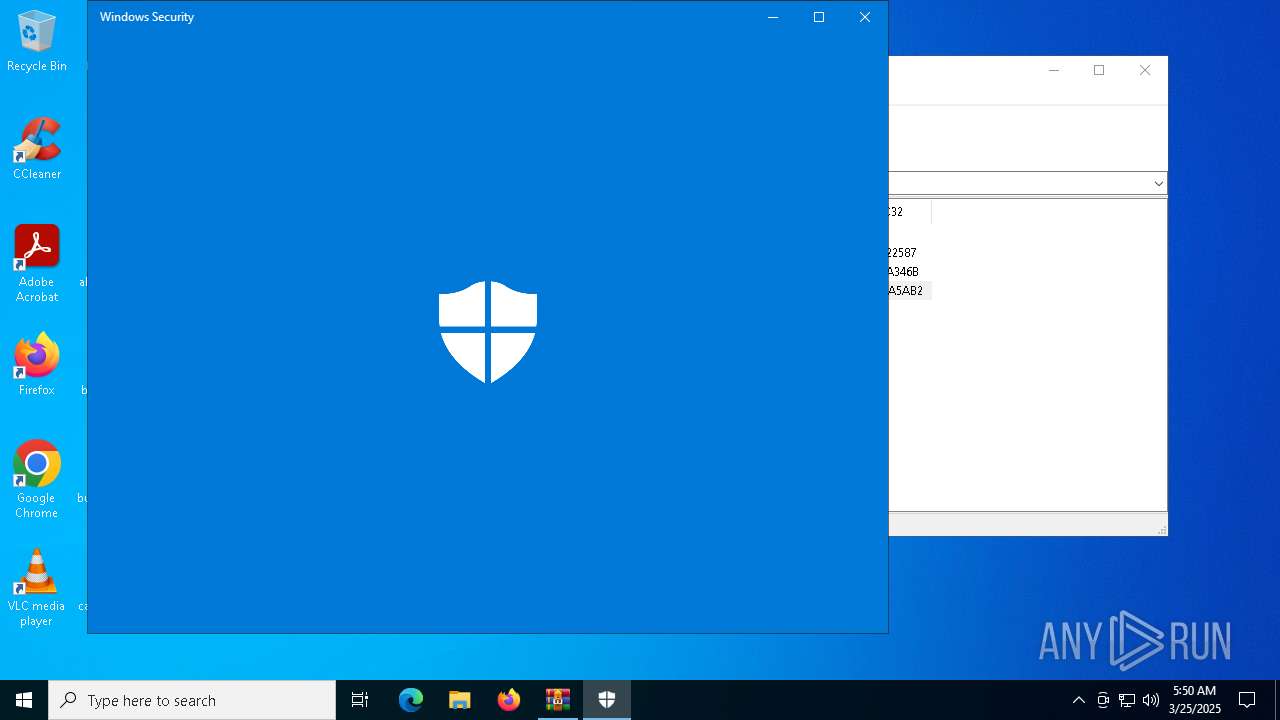This screenshot has width=1280, height=720.
Task: Open the clock showing 5:50 AM
Action: (x=1194, y=700)
